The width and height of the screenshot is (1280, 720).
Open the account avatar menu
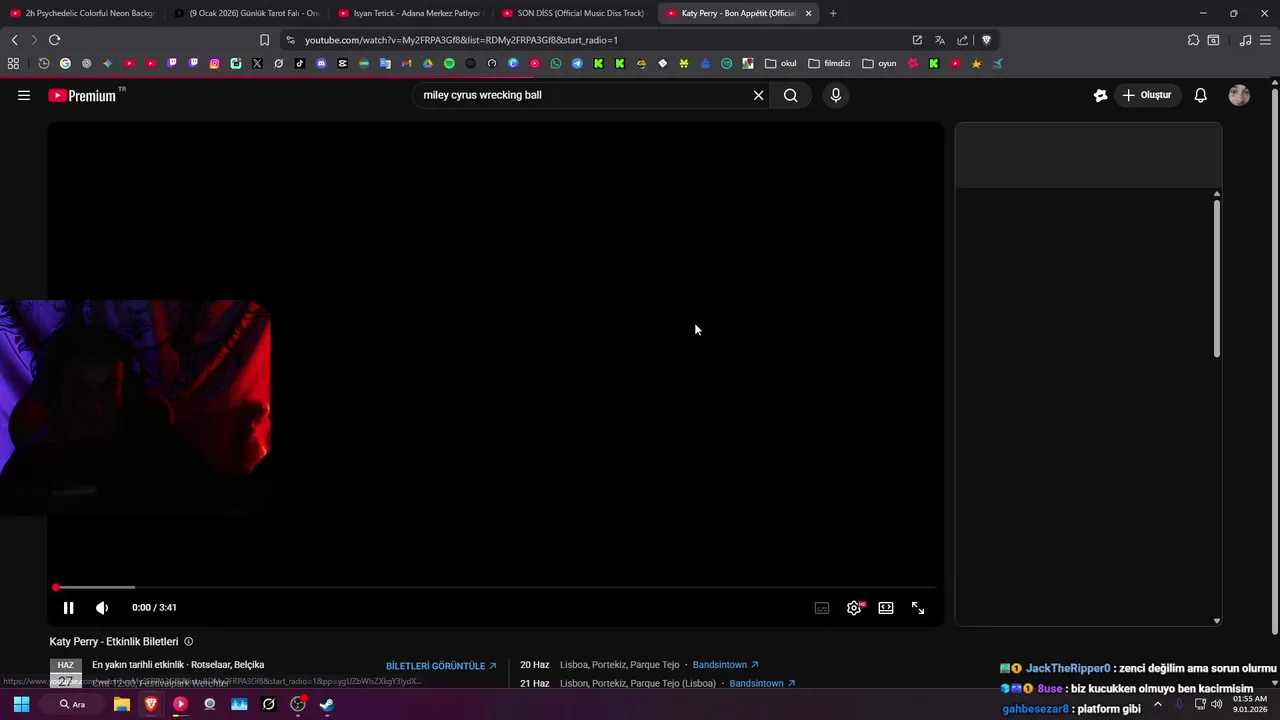pos(1239,95)
